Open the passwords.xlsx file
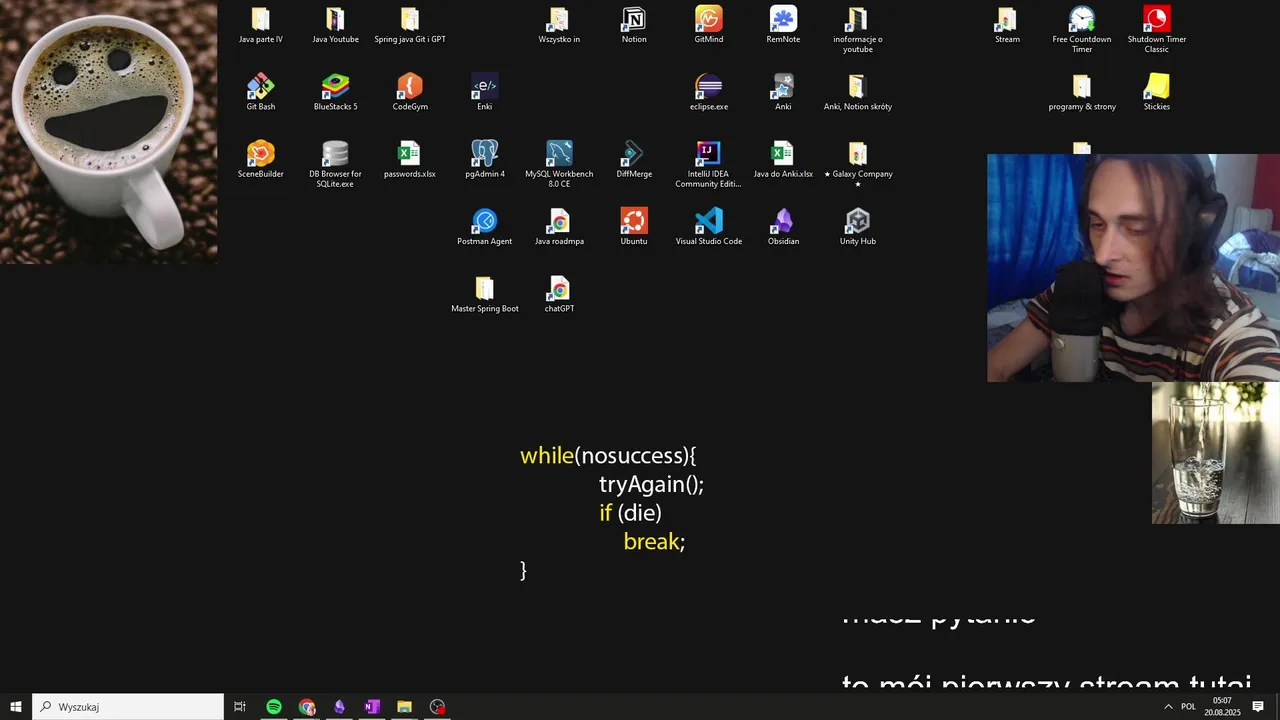This screenshot has height=720, width=1280. 410,160
